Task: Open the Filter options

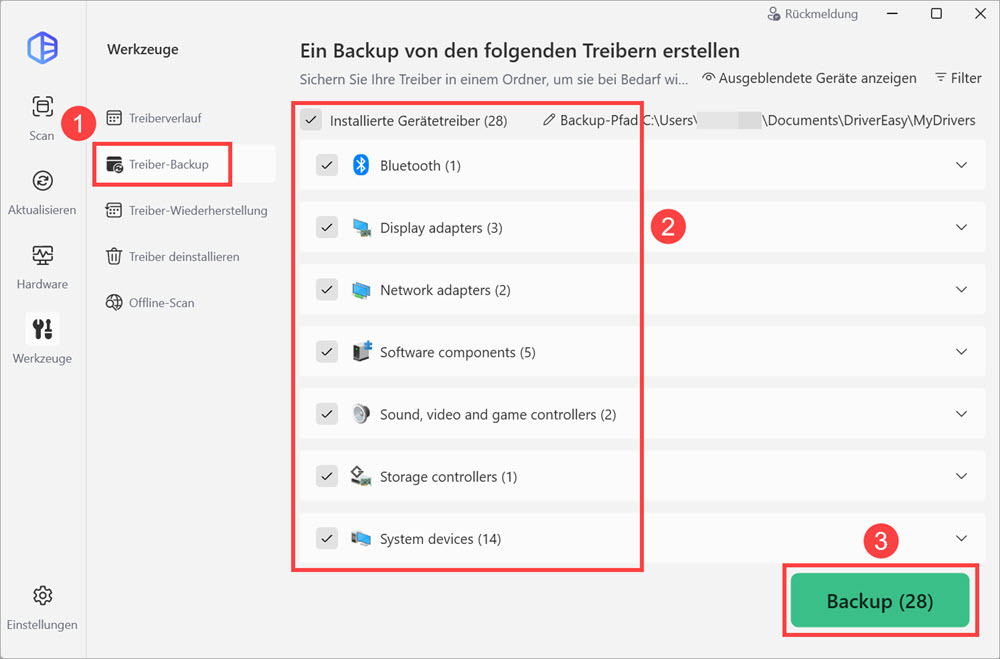Action: point(957,78)
